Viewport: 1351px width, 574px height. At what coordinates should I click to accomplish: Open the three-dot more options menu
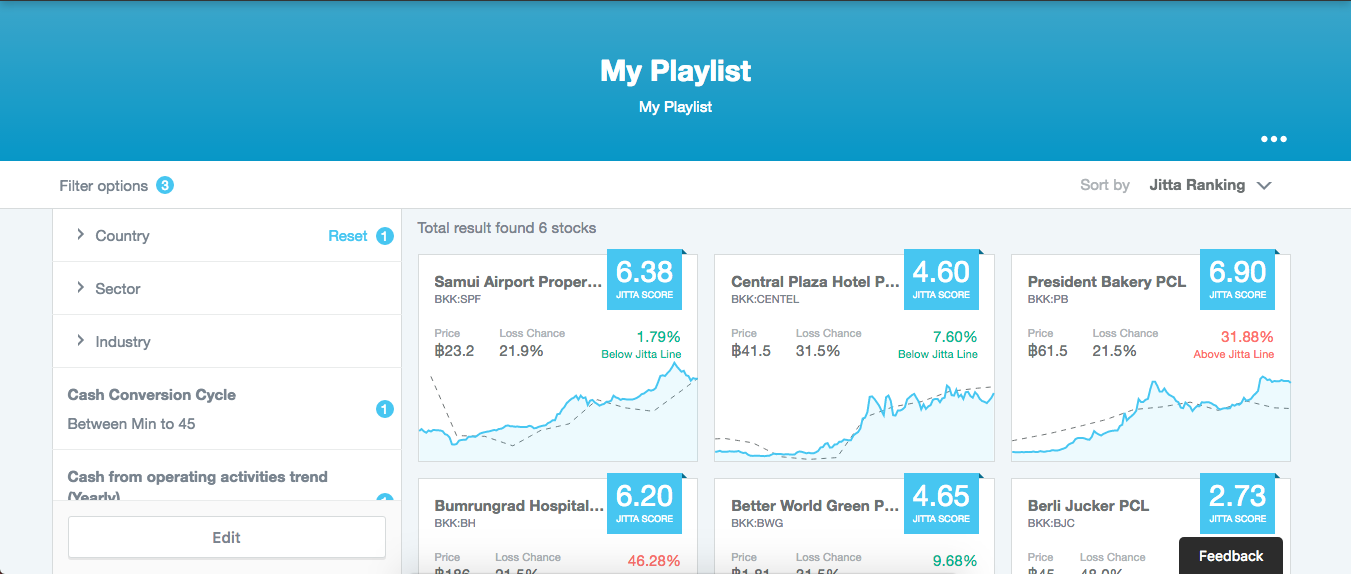pyautogui.click(x=1273, y=139)
